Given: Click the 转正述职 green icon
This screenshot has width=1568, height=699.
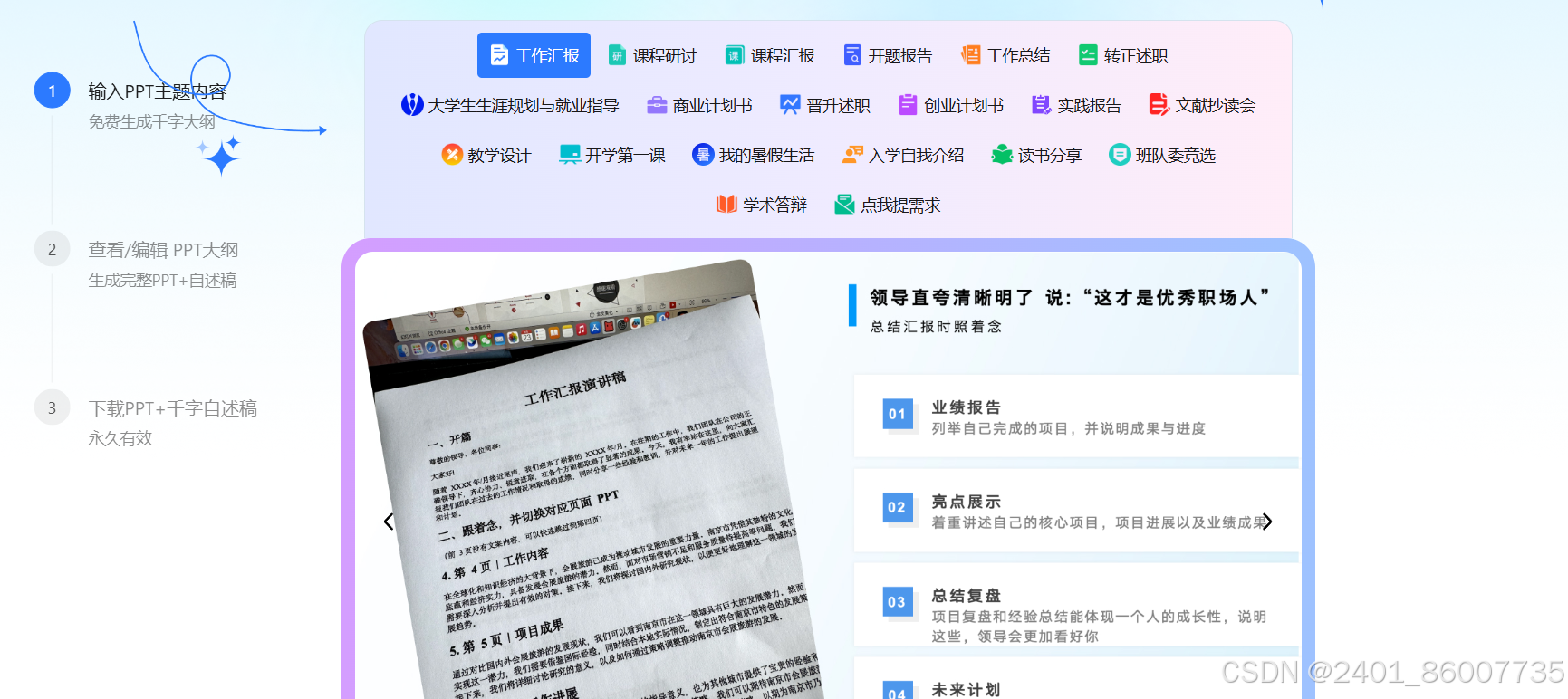Looking at the screenshot, I should [1088, 55].
